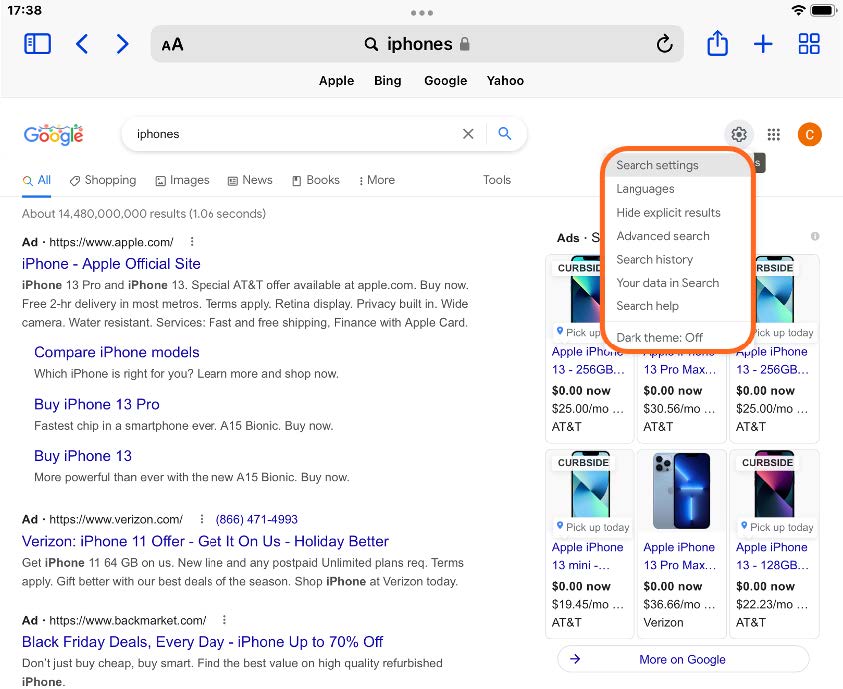
Task: Click the blue magnifier search button
Action: [504, 133]
